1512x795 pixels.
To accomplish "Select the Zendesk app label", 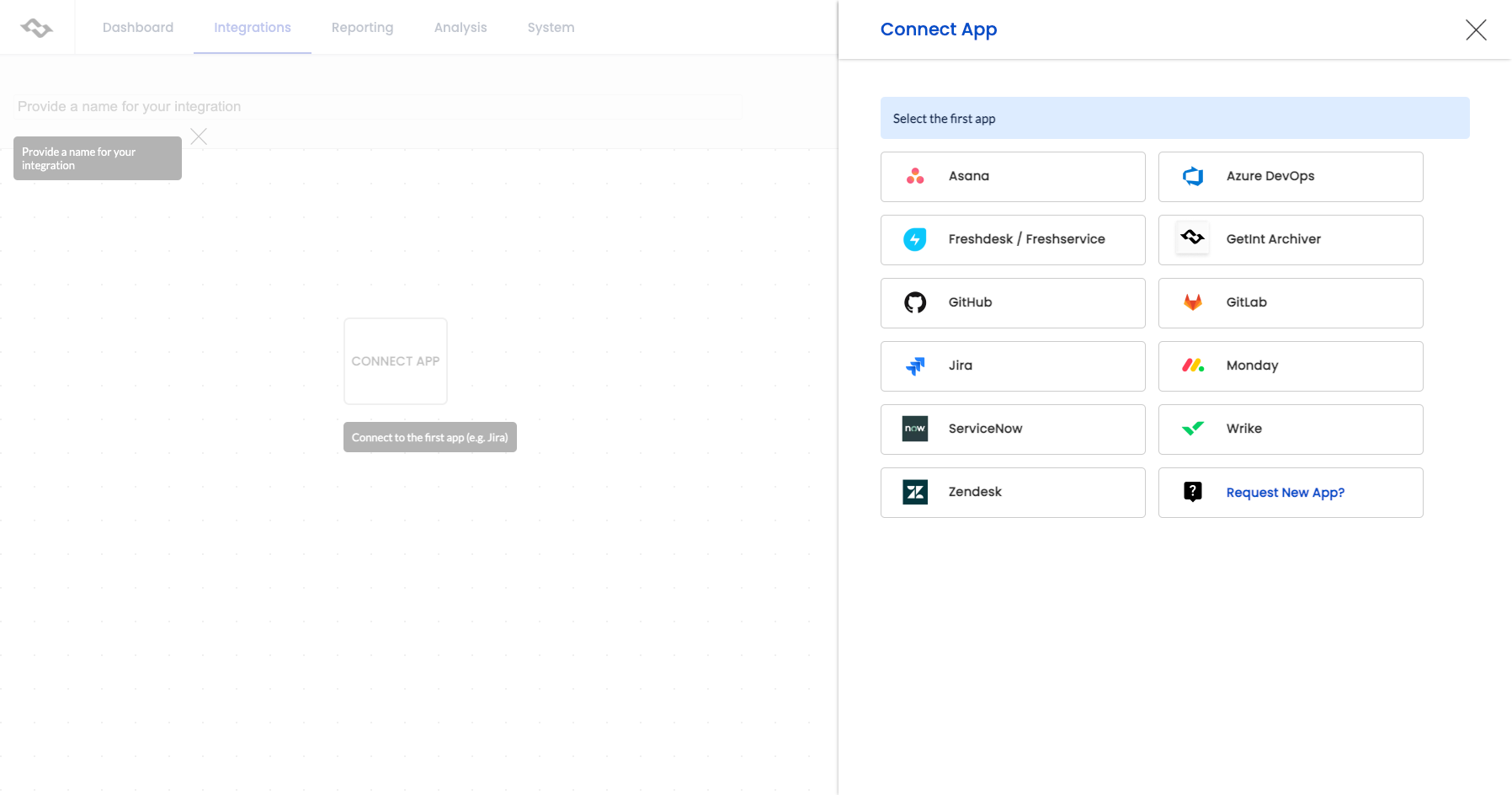I will 975,492.
